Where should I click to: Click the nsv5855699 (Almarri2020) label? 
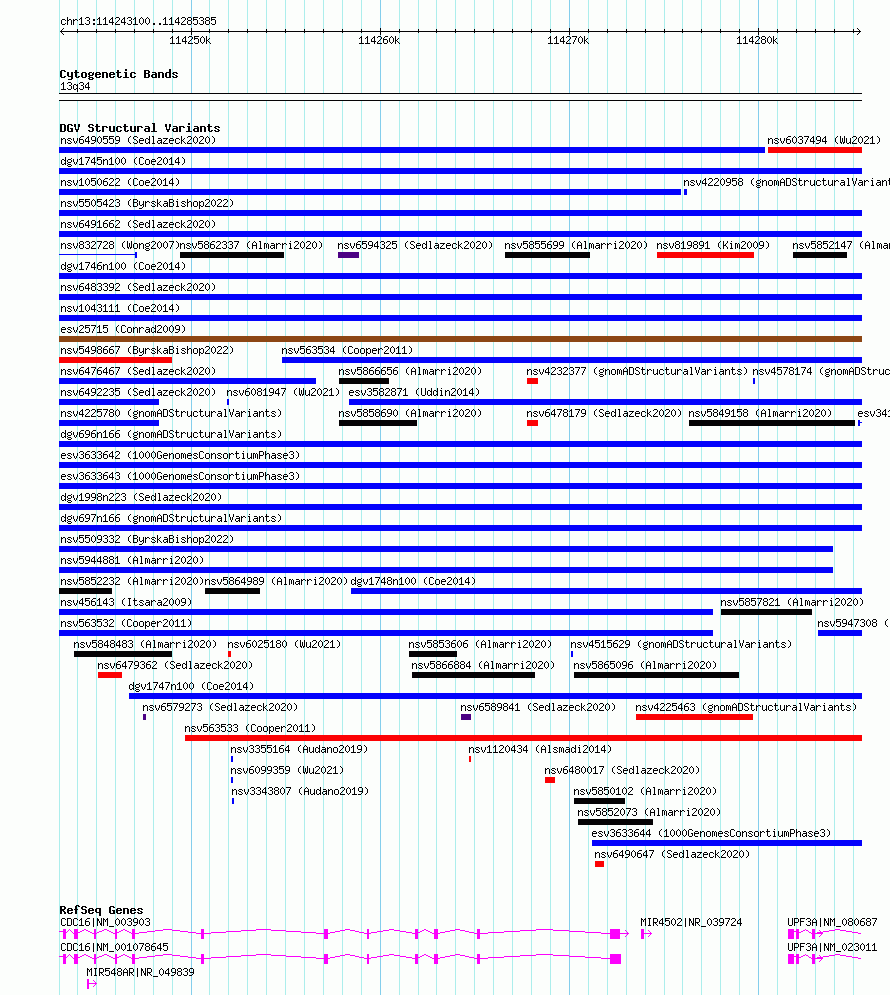[x=576, y=245]
